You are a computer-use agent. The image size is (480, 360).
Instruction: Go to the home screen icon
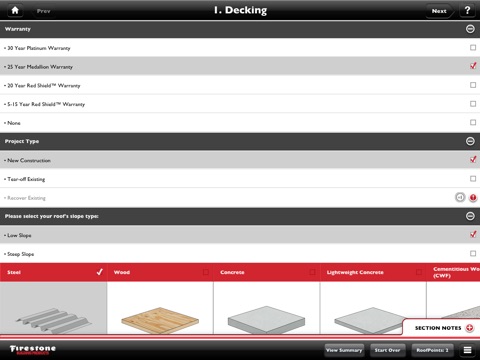[15, 10]
